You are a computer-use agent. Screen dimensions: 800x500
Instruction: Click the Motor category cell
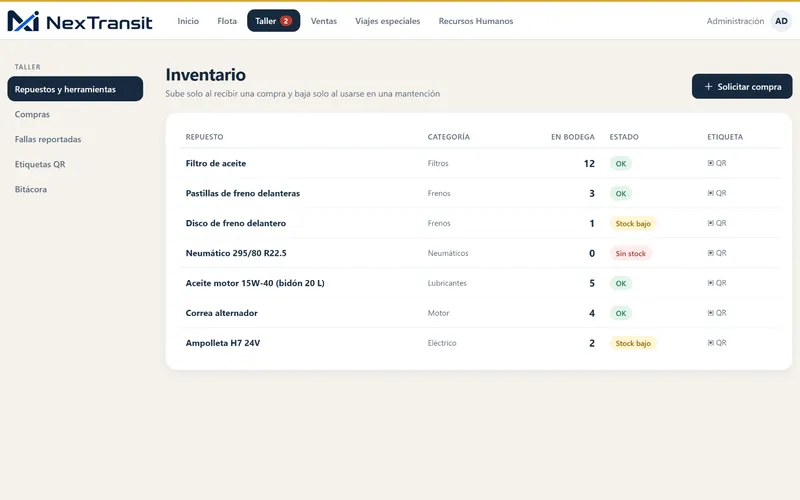[438, 313]
